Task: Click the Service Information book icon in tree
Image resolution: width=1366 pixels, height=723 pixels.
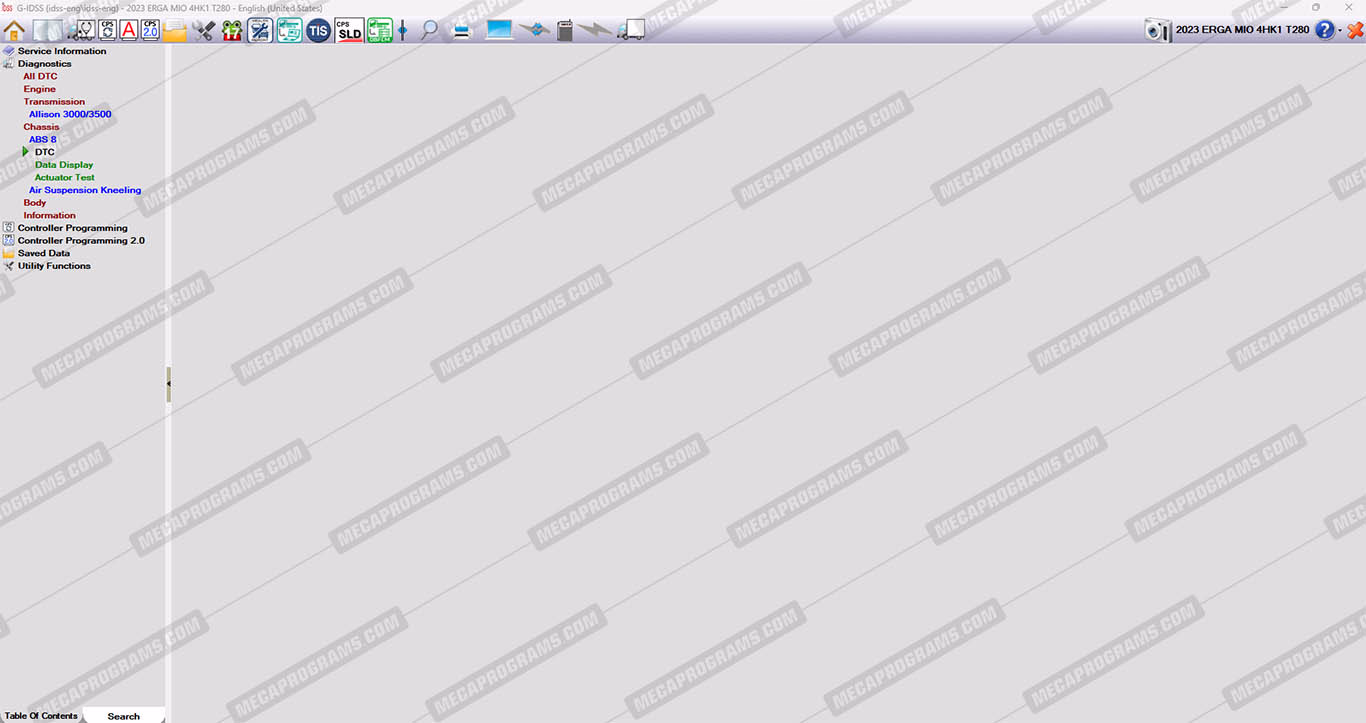Action: (x=9, y=51)
